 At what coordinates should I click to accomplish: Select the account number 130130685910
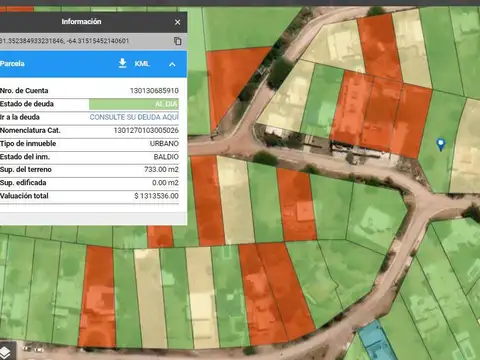click(x=154, y=91)
